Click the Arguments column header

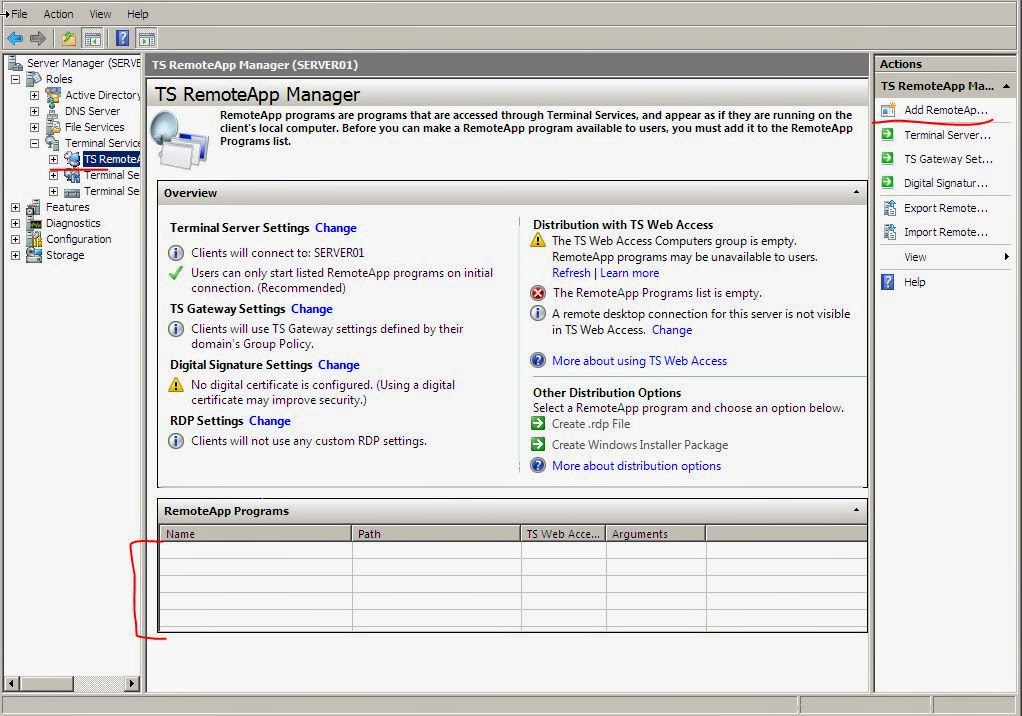click(656, 534)
